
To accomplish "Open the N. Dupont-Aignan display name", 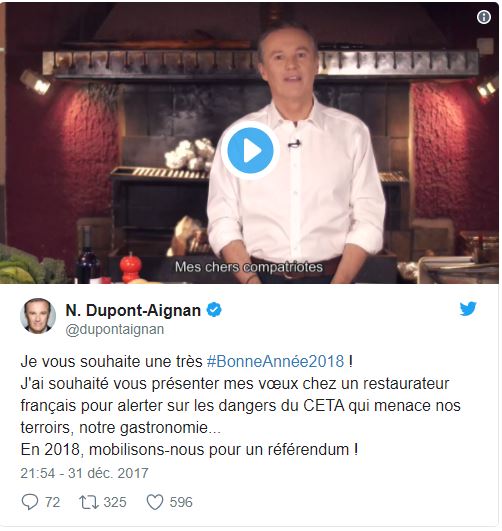I will pyautogui.click(x=133, y=310).
